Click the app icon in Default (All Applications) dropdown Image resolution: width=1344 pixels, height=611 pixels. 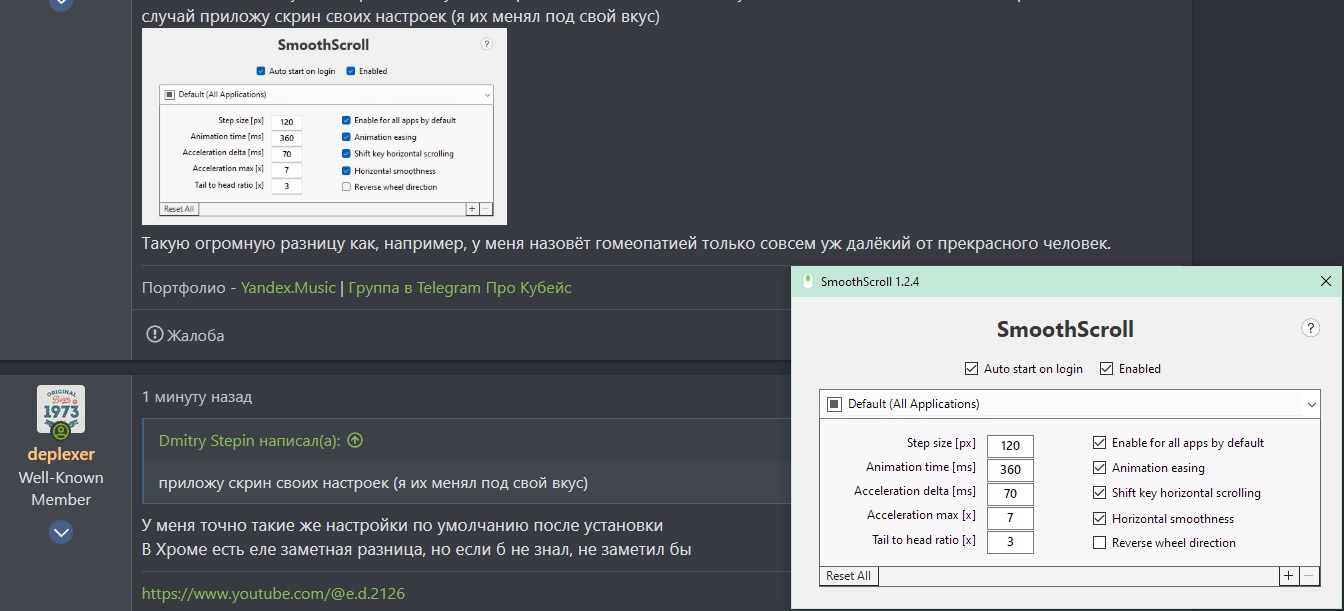(x=834, y=404)
